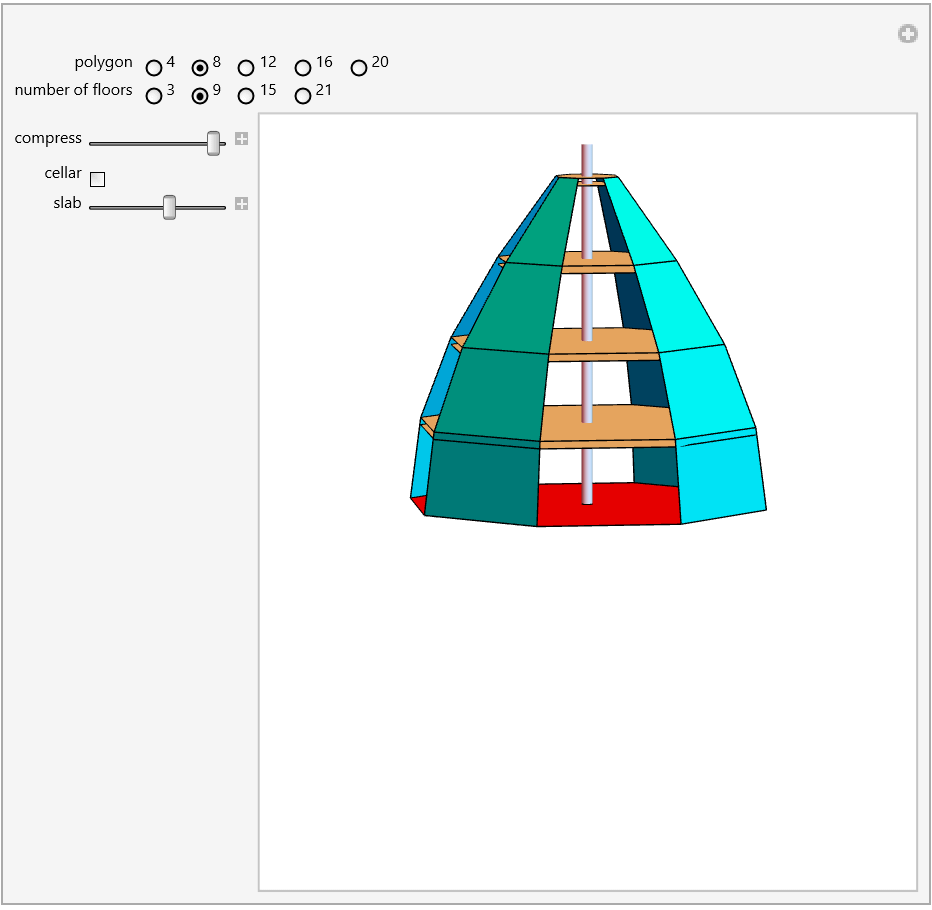
Task: Click the number of floors label
Action: (x=73, y=90)
